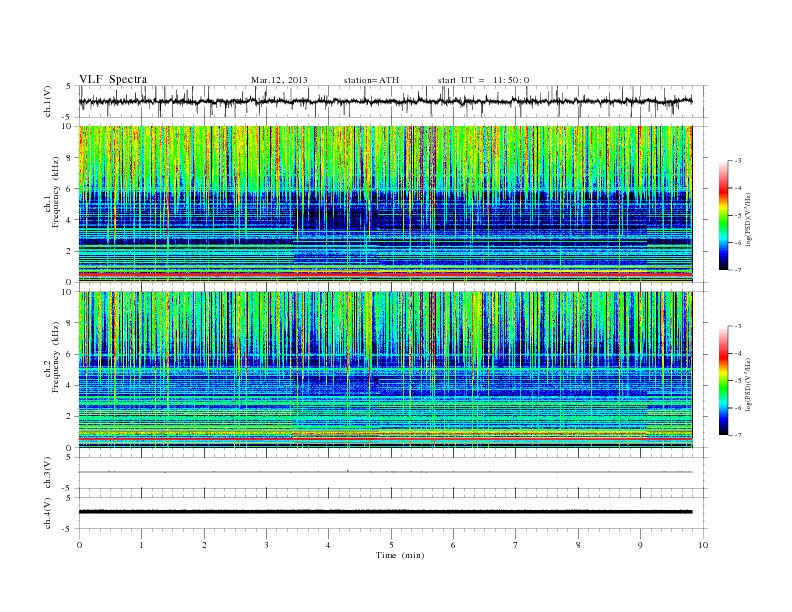Click the ch.1 spectrogram plot

point(386,204)
